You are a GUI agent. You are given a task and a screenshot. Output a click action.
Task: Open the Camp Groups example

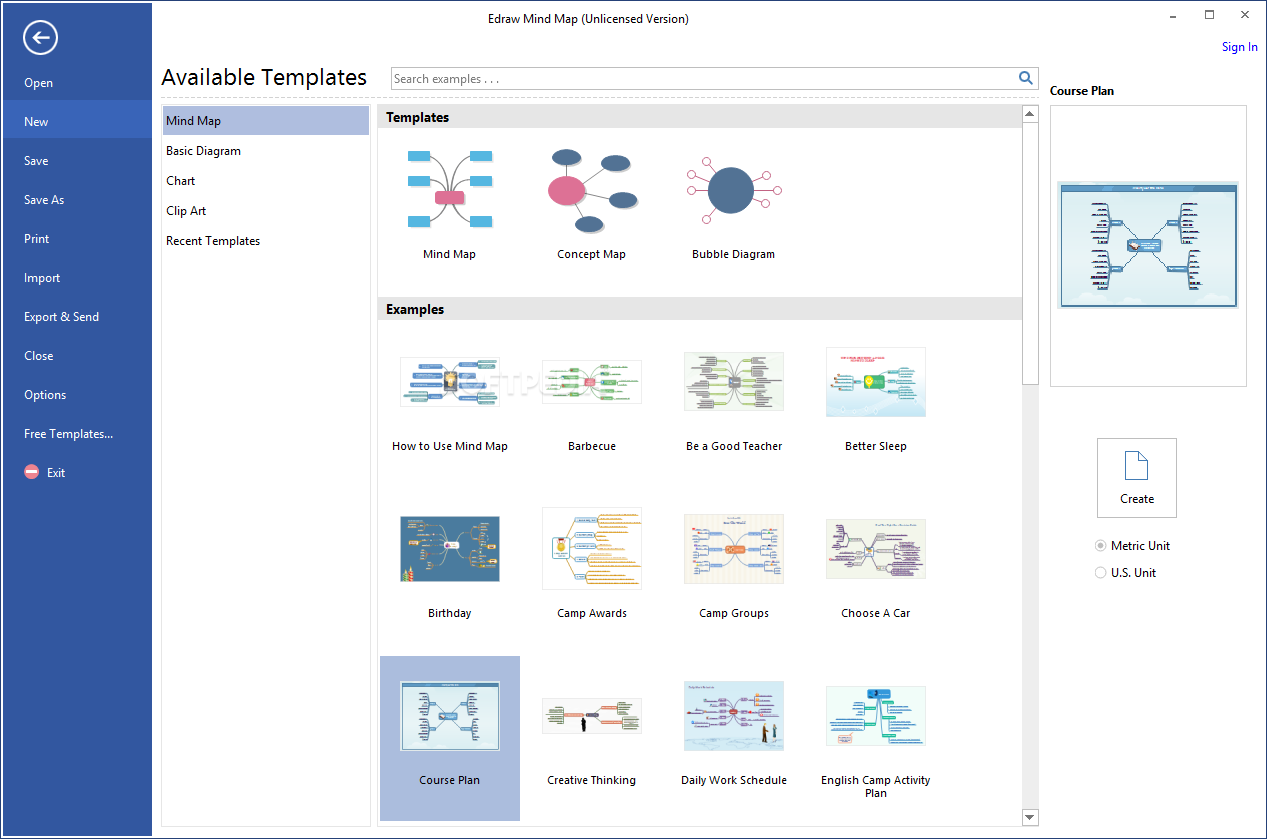coord(734,549)
